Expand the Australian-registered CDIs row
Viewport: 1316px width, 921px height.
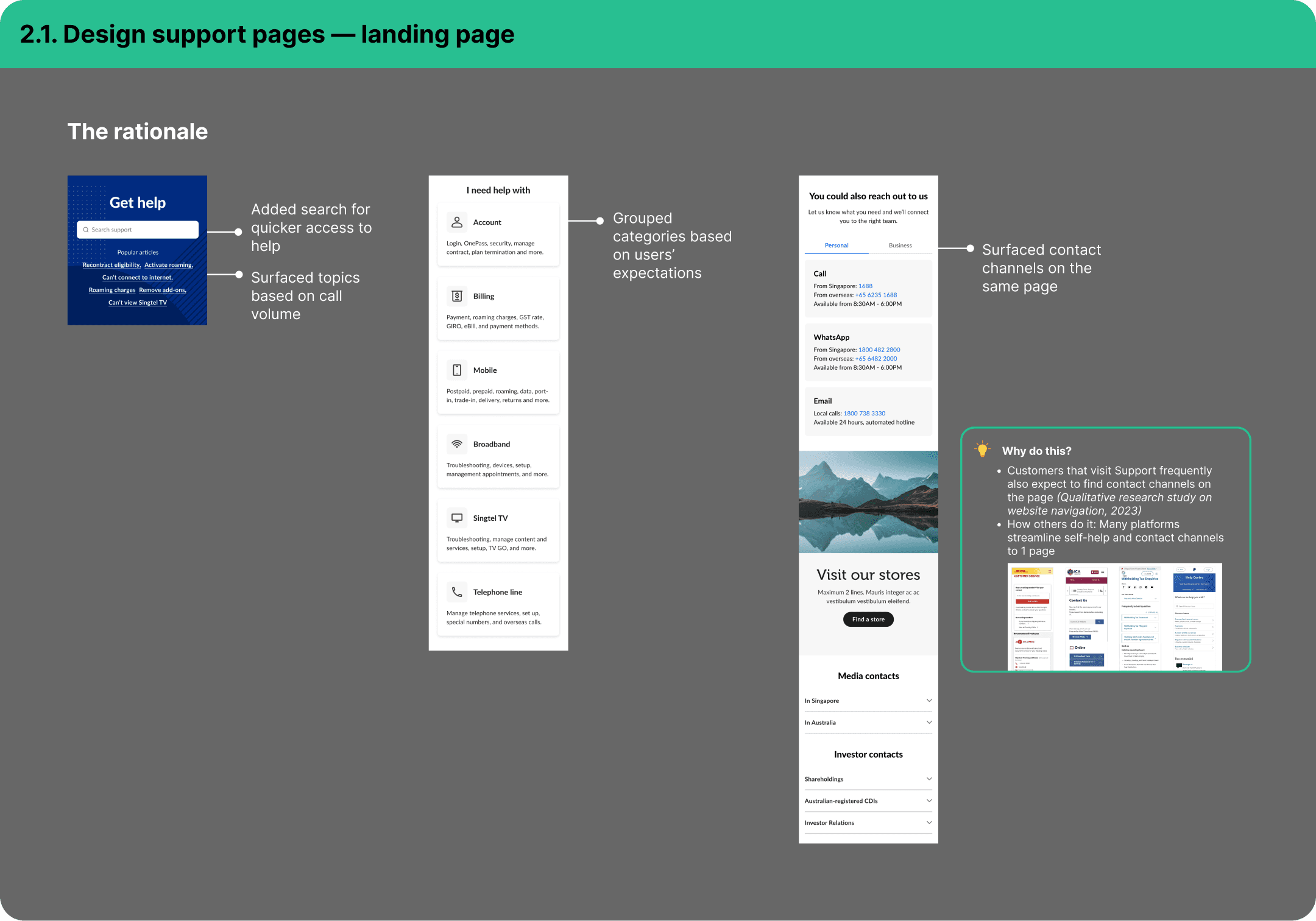coord(929,801)
